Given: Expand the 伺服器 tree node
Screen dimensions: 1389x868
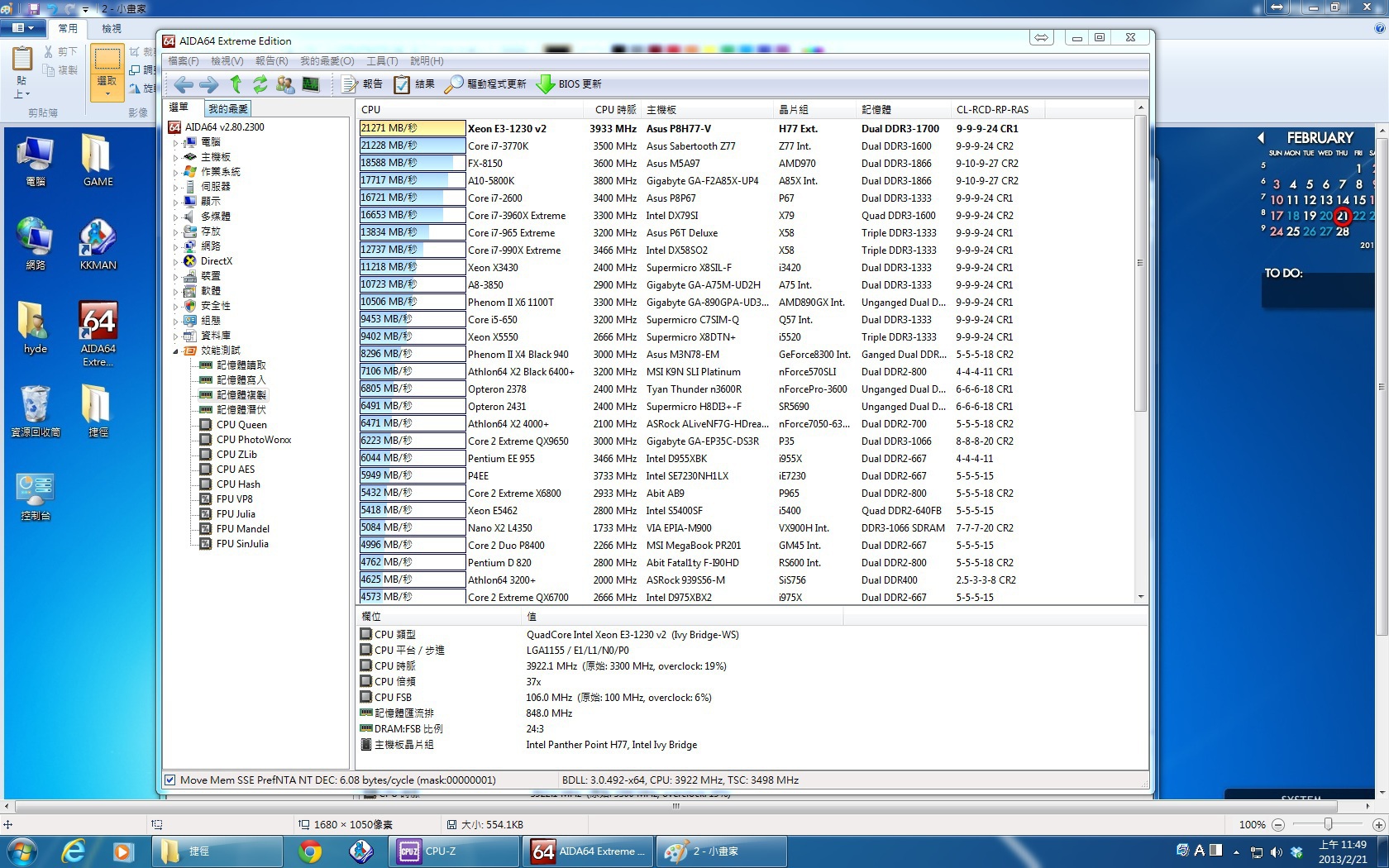Looking at the screenshot, I should point(175,187).
